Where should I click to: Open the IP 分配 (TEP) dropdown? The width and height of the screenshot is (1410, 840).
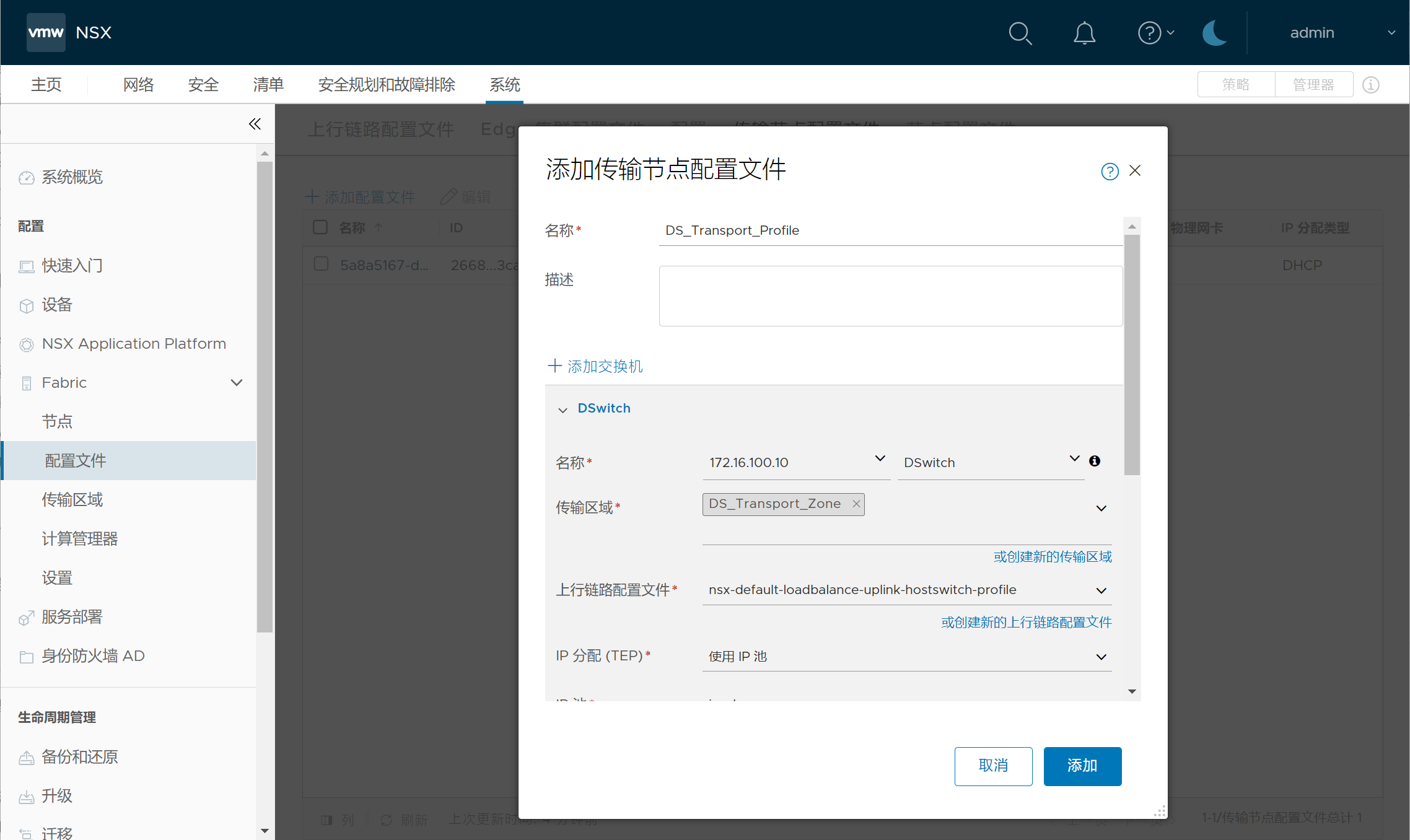[1101, 657]
